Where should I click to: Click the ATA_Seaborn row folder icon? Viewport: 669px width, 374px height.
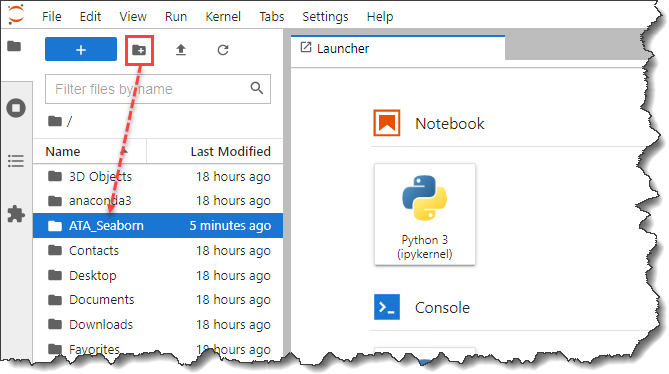pyautogui.click(x=55, y=226)
